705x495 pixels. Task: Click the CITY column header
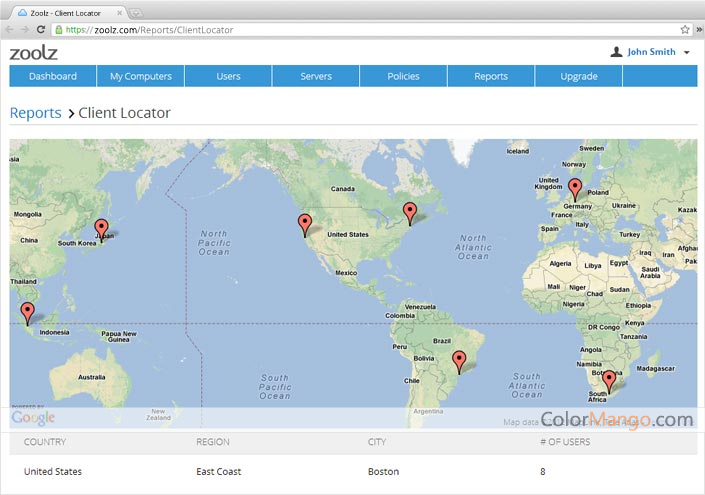tap(377, 442)
